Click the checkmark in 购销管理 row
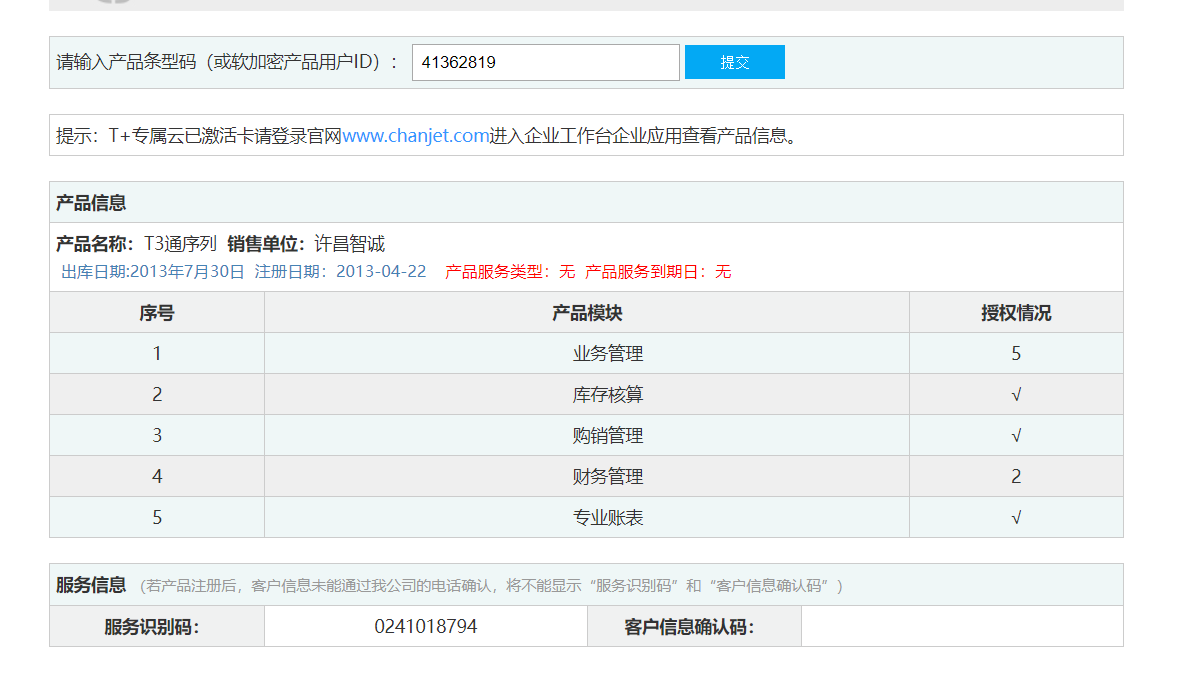The width and height of the screenshot is (1197, 676). (x=1016, y=436)
